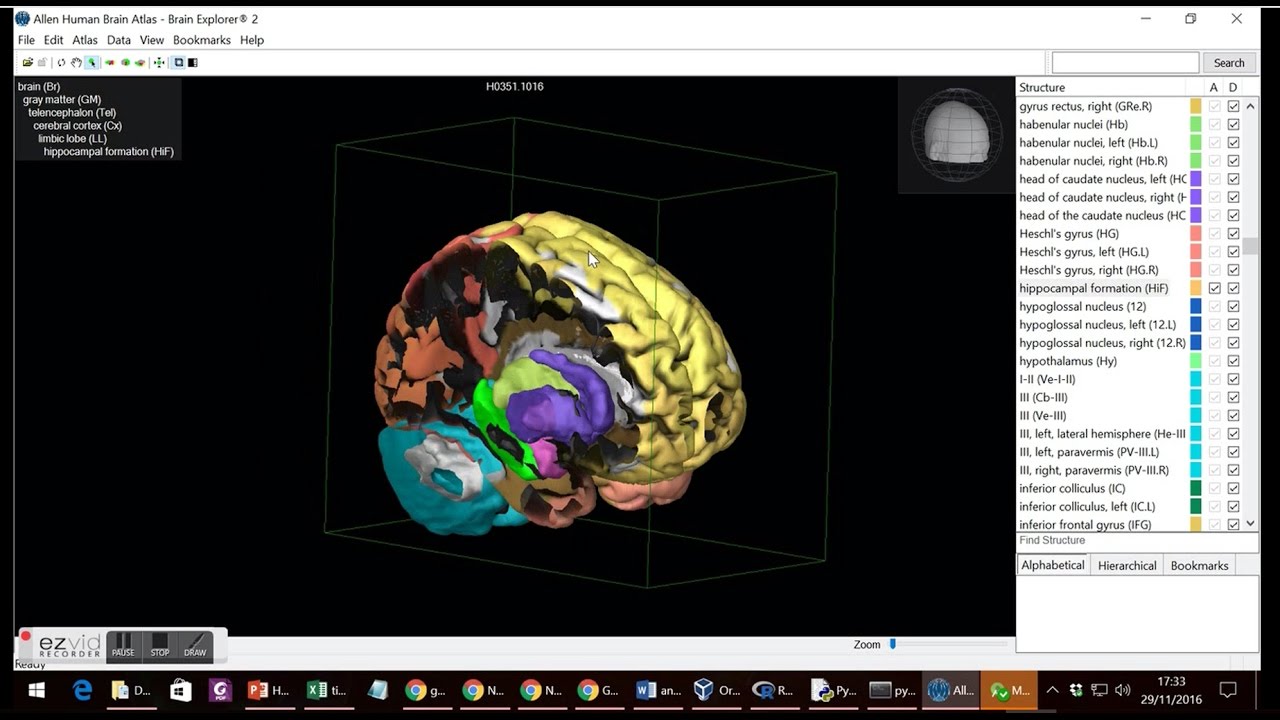The height and width of the screenshot is (720, 1280).
Task: Select 'limbic lobe (LL)' in the hierarchy overlay
Action: (x=72, y=139)
